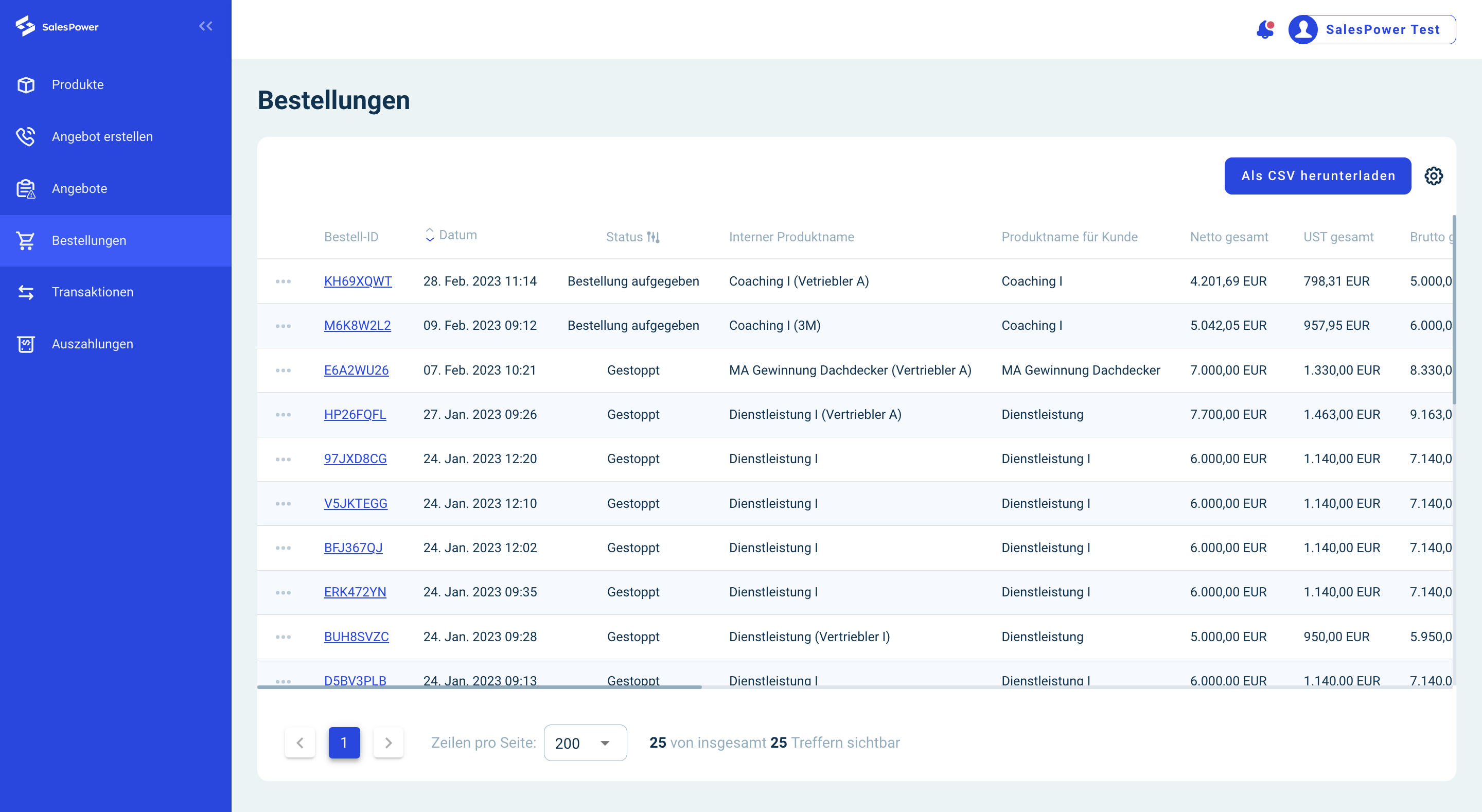Go to next page arrow
The image size is (1482, 812).
click(x=389, y=743)
